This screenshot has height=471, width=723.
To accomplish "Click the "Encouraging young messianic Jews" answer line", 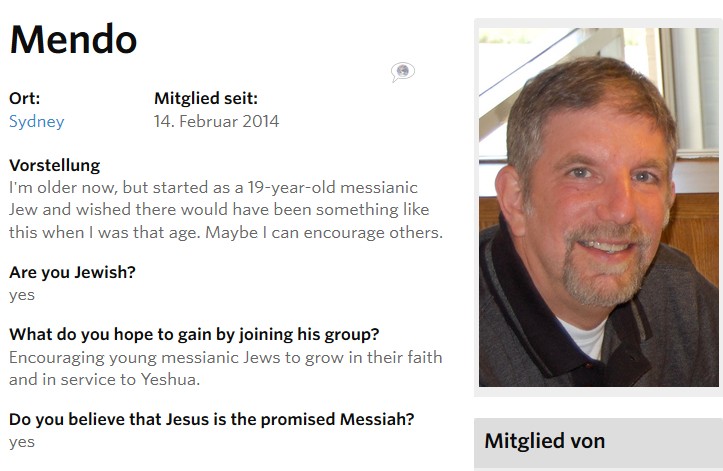I will pos(225,358).
